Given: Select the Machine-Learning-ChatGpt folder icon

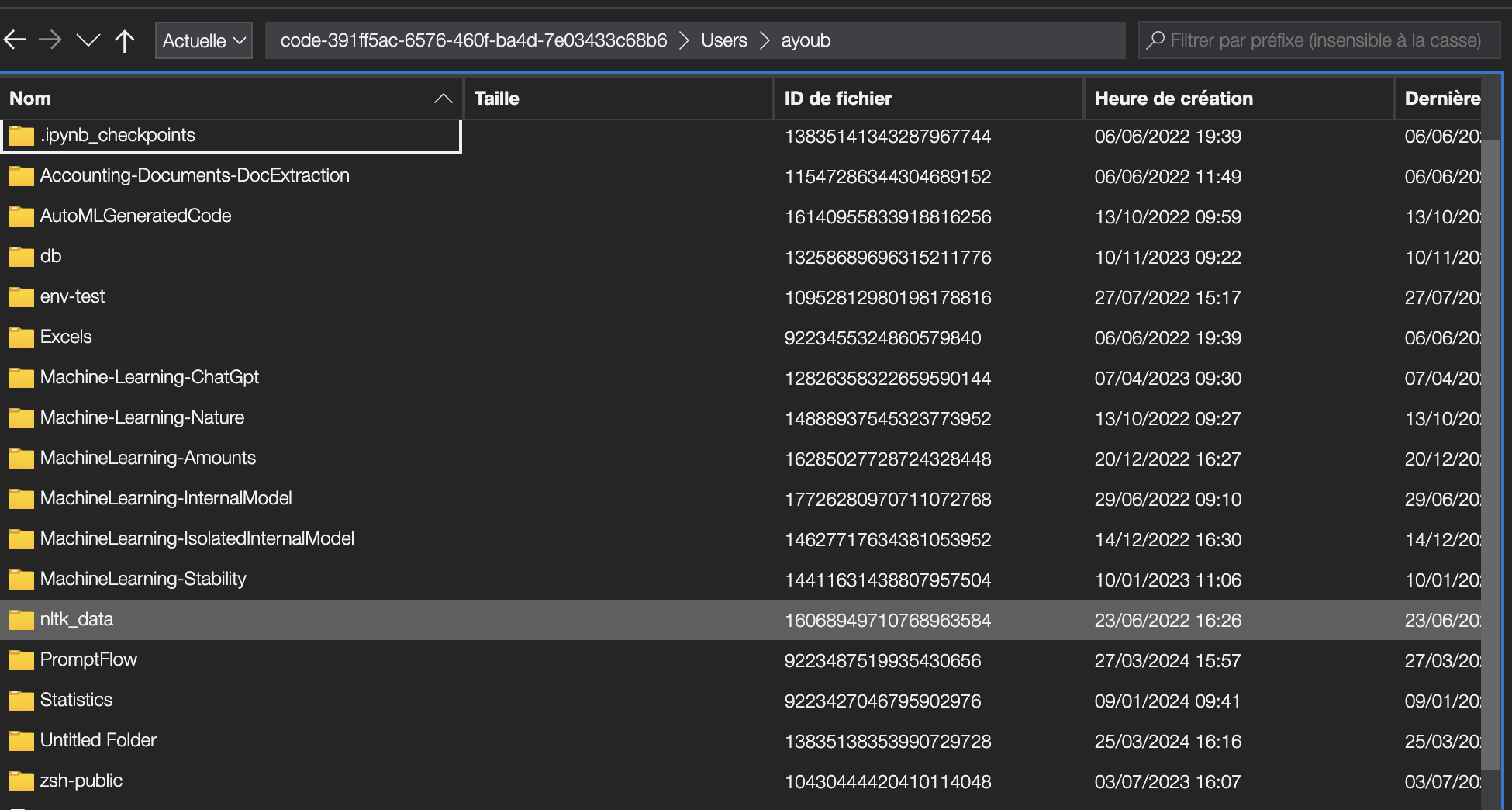Looking at the screenshot, I should tap(21, 378).
